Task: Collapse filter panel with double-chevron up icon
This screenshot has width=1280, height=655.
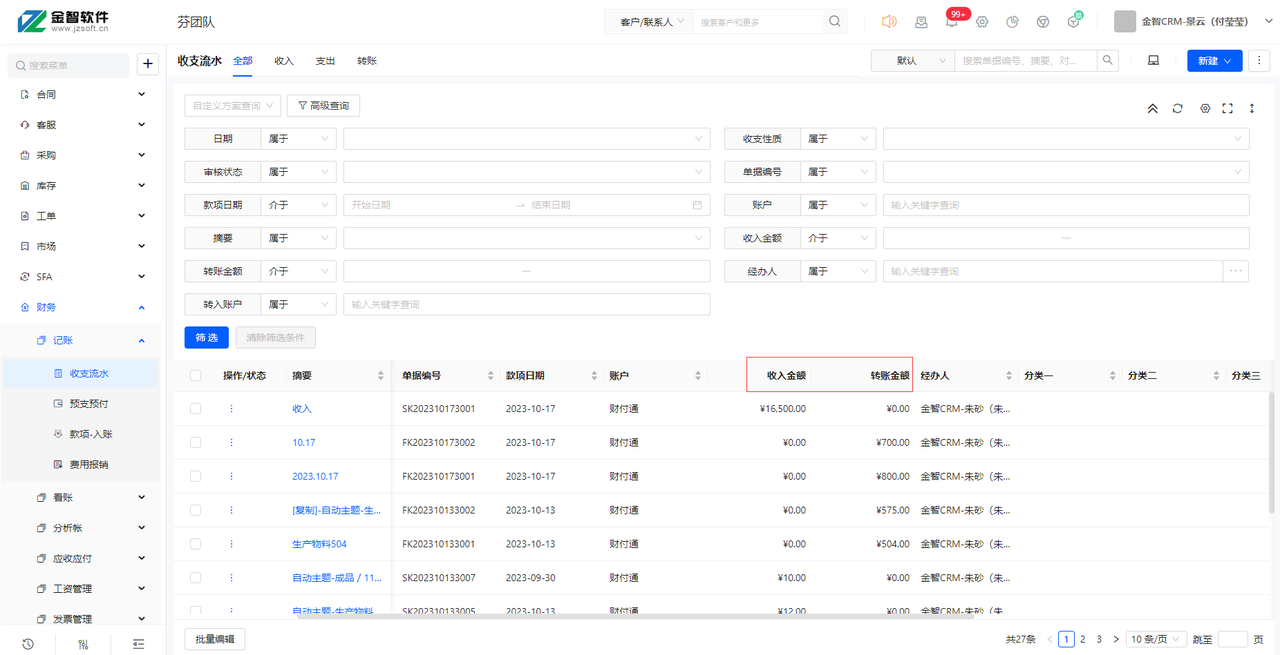Action: (1152, 108)
